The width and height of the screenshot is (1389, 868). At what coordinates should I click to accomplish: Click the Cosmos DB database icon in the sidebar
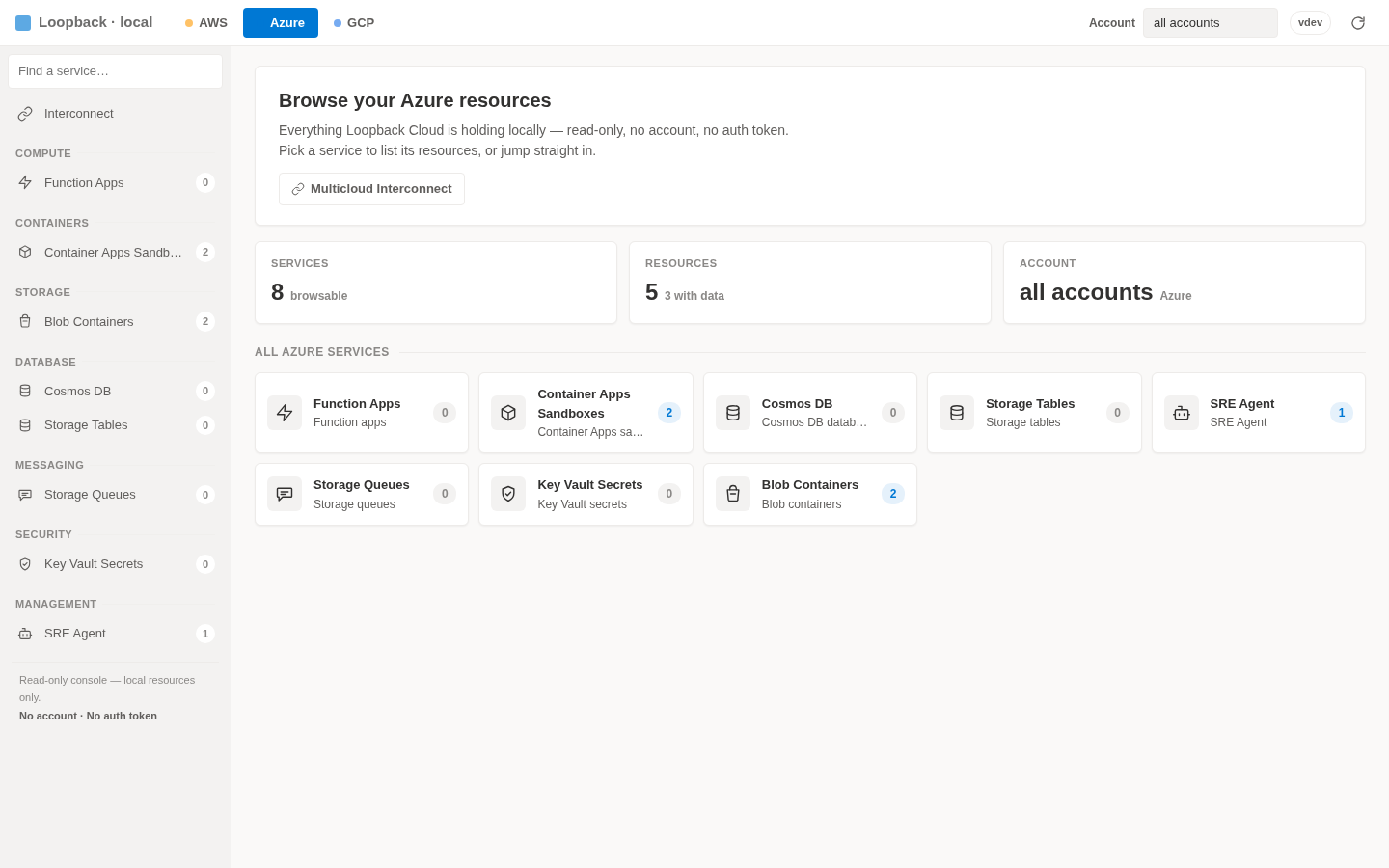pos(25,392)
